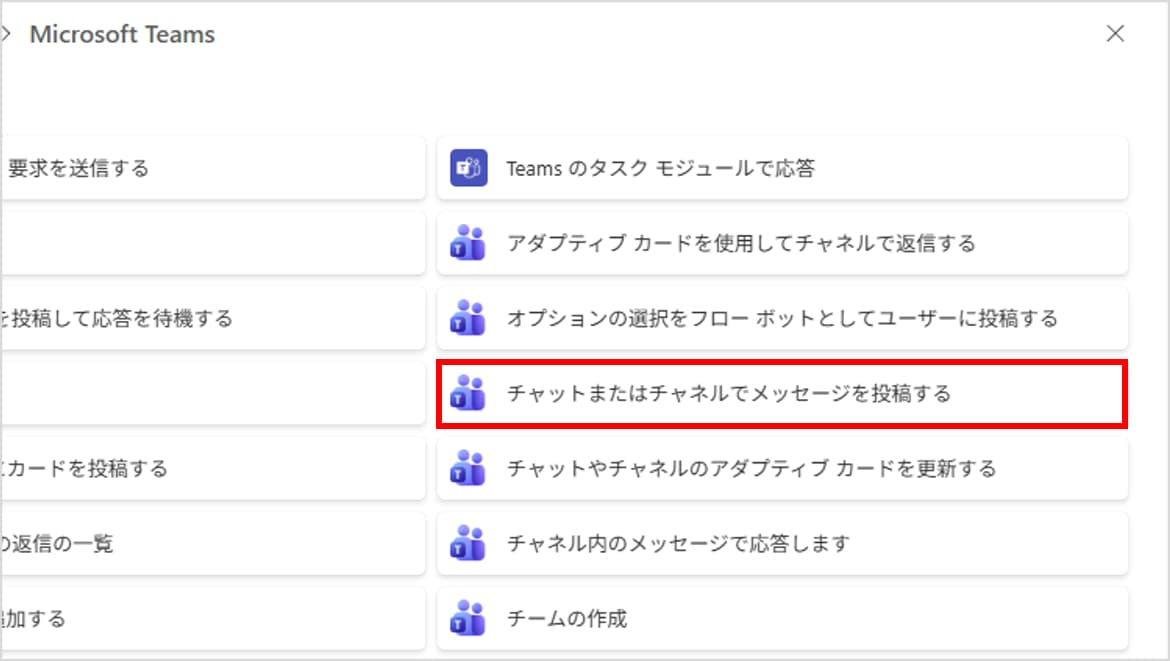Select the 要求を送信する action card
Image resolution: width=1170 pixels, height=661 pixels.
pyautogui.click(x=80, y=168)
